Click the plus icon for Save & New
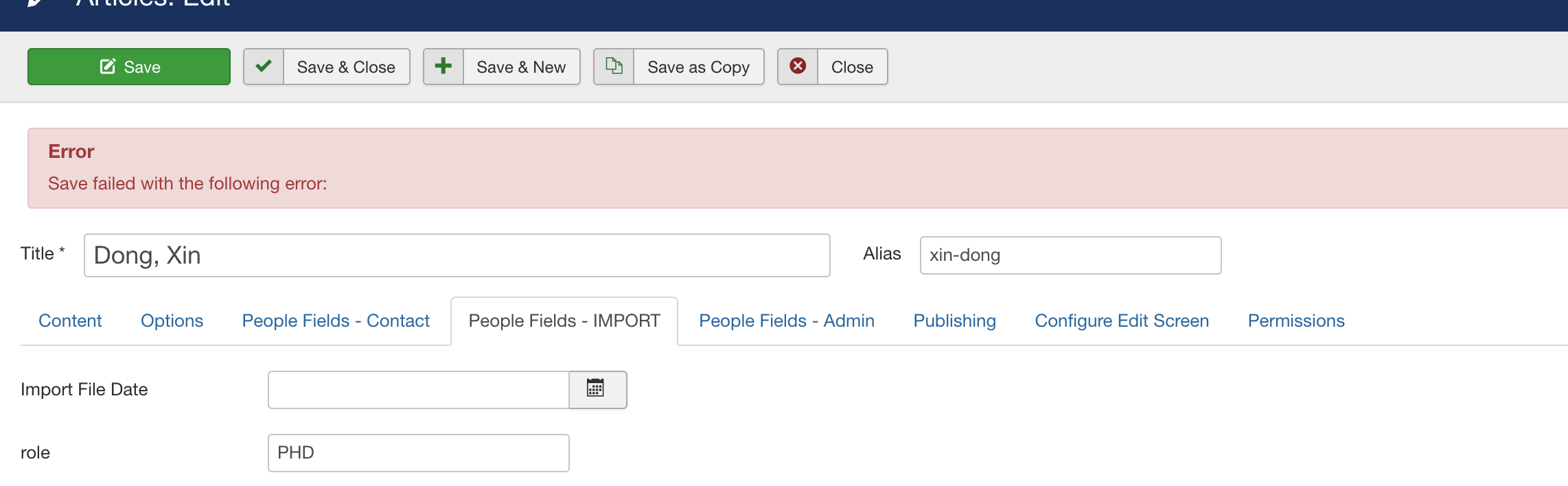 click(443, 67)
